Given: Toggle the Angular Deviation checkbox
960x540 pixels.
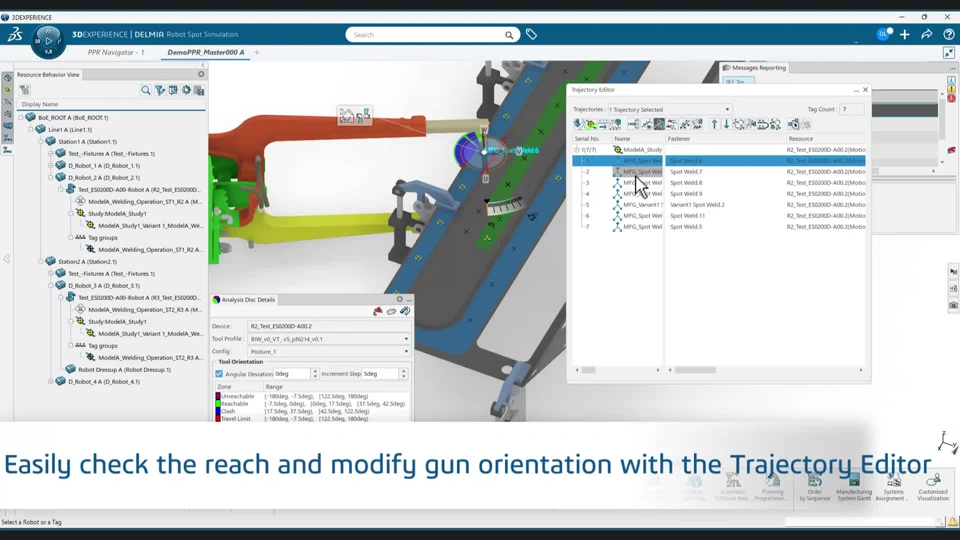Looking at the screenshot, I should [219, 373].
